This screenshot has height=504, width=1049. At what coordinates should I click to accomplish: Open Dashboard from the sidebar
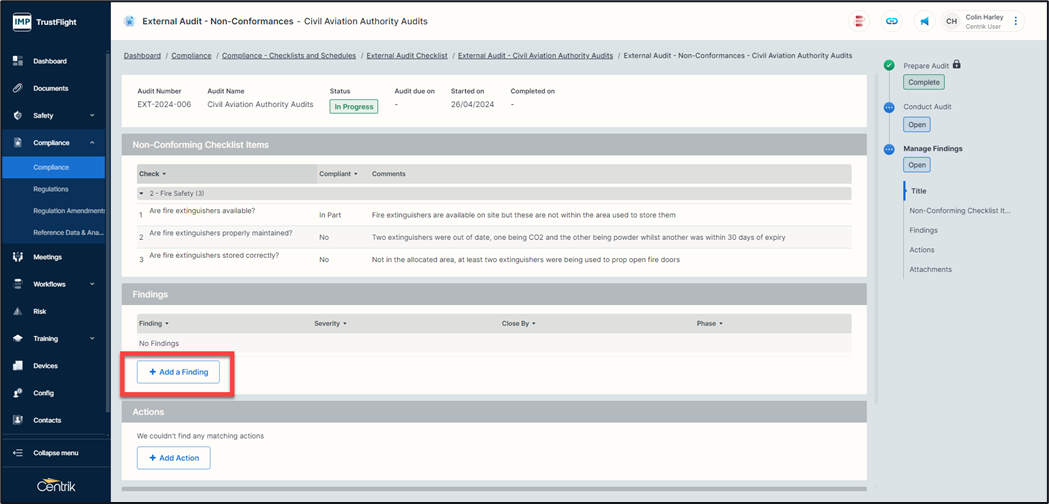50,61
